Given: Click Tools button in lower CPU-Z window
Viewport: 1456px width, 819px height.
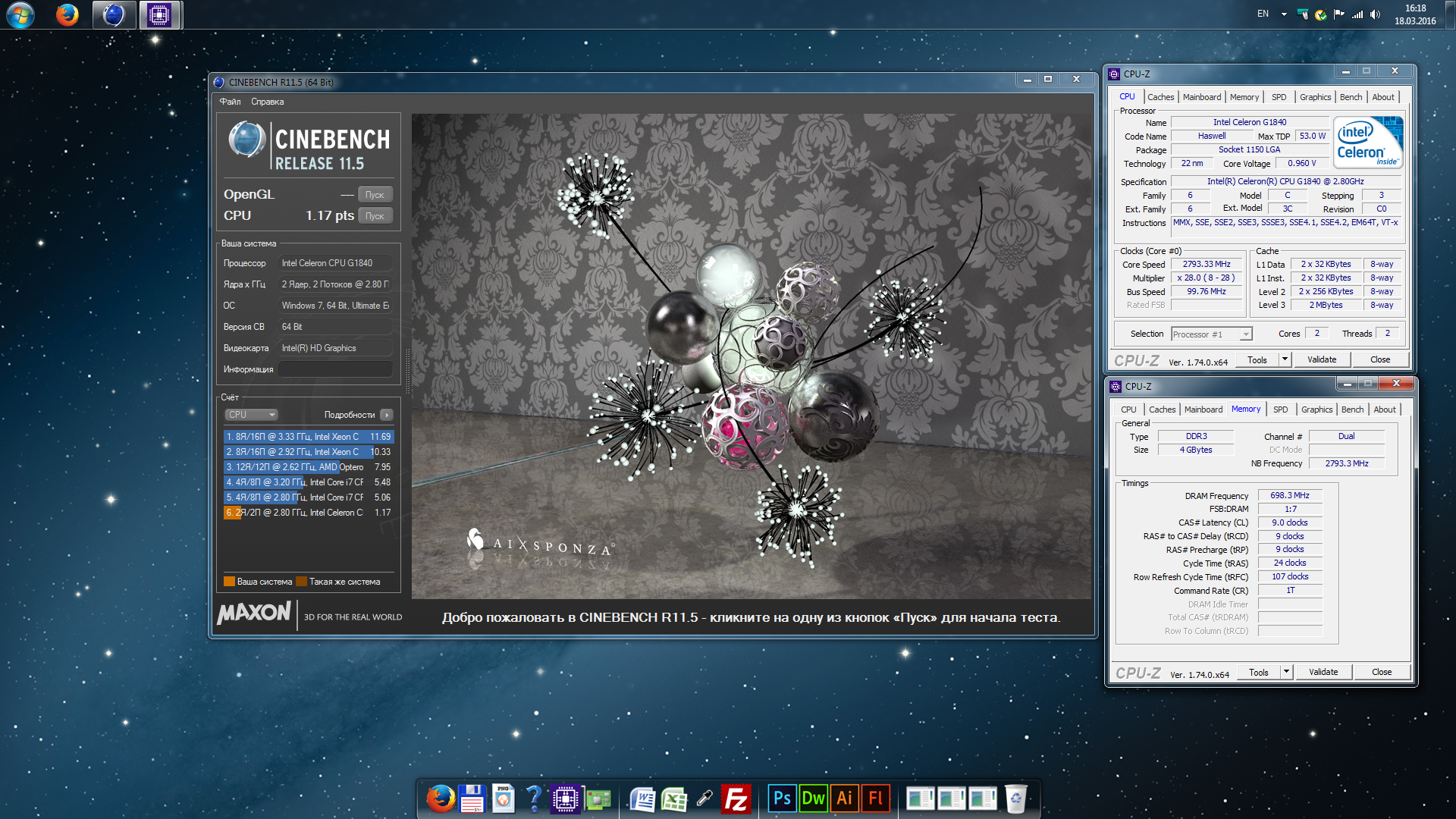Looking at the screenshot, I should [x=1259, y=672].
